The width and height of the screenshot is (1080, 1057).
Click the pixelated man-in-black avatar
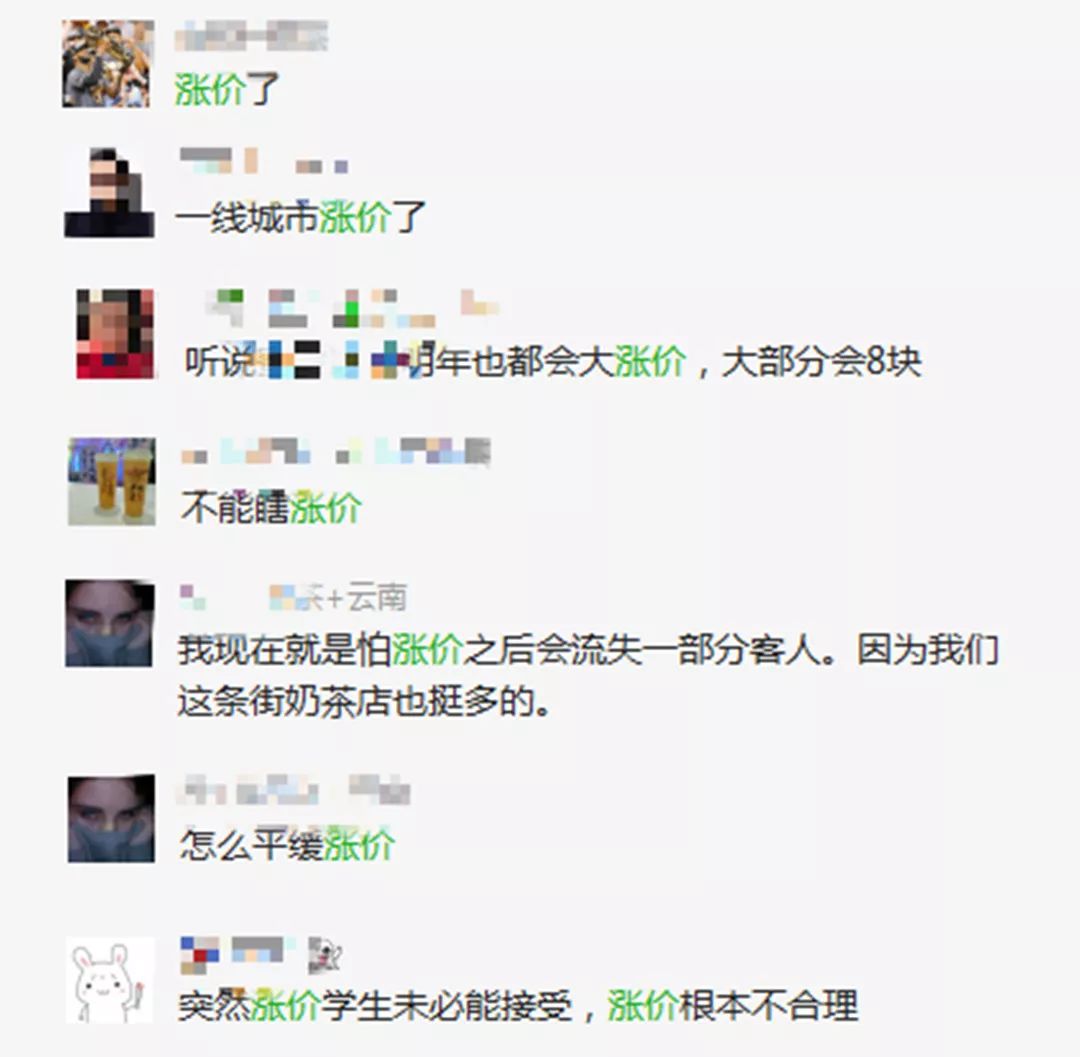point(109,193)
